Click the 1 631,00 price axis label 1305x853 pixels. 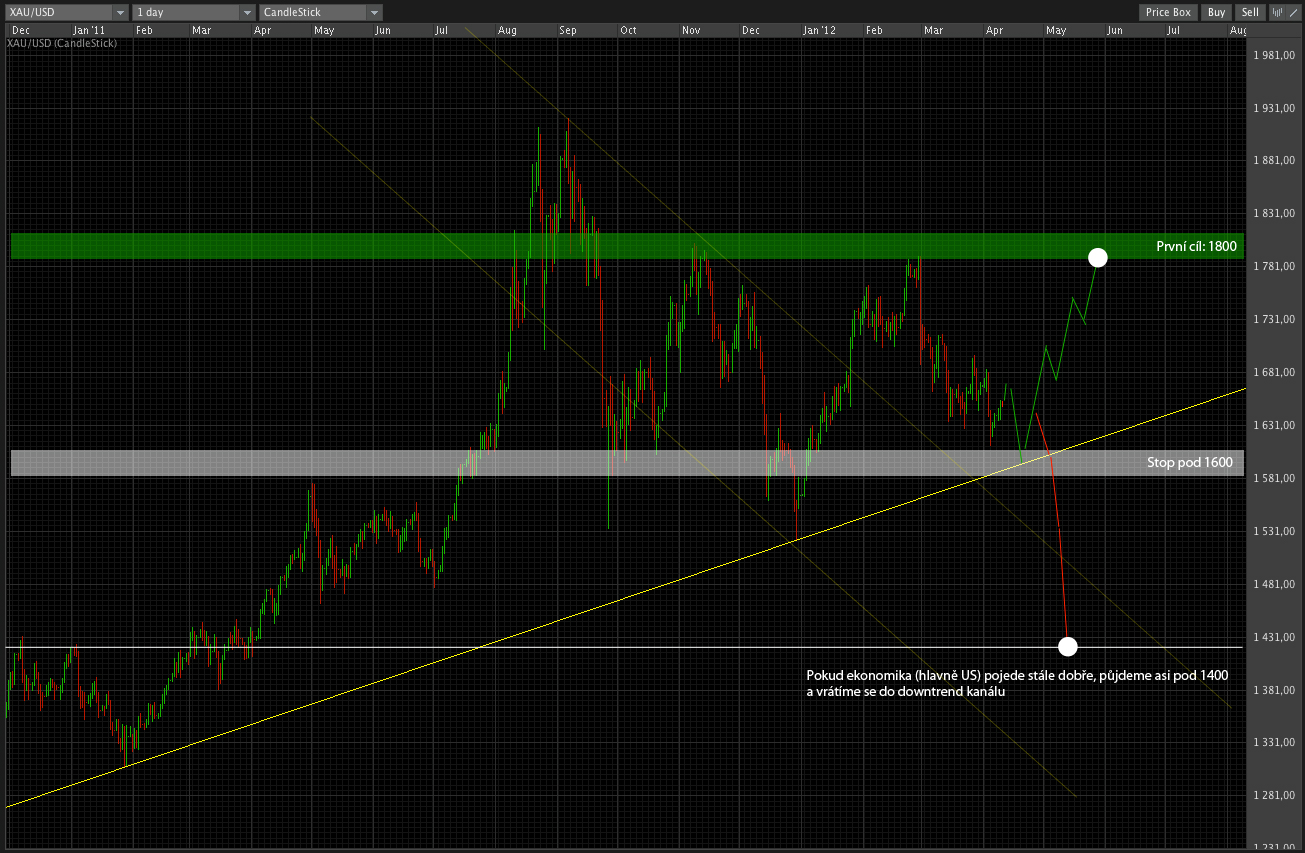[x=1274, y=425]
